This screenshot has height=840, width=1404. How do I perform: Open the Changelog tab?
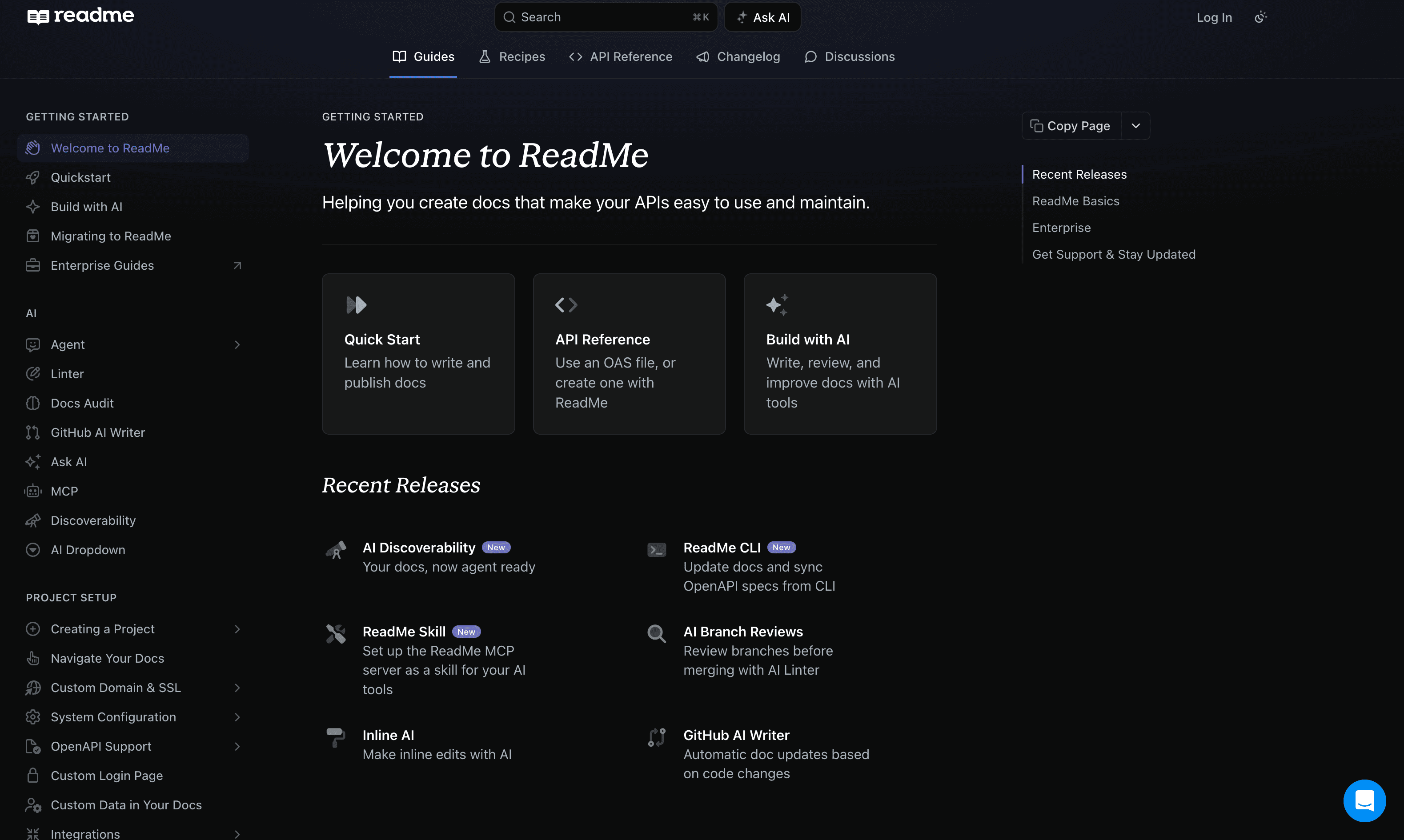click(x=738, y=56)
